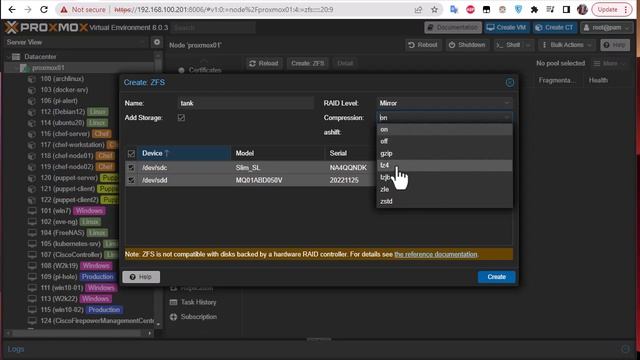
Task: Open the Certificates menu item
Action: (204, 70)
